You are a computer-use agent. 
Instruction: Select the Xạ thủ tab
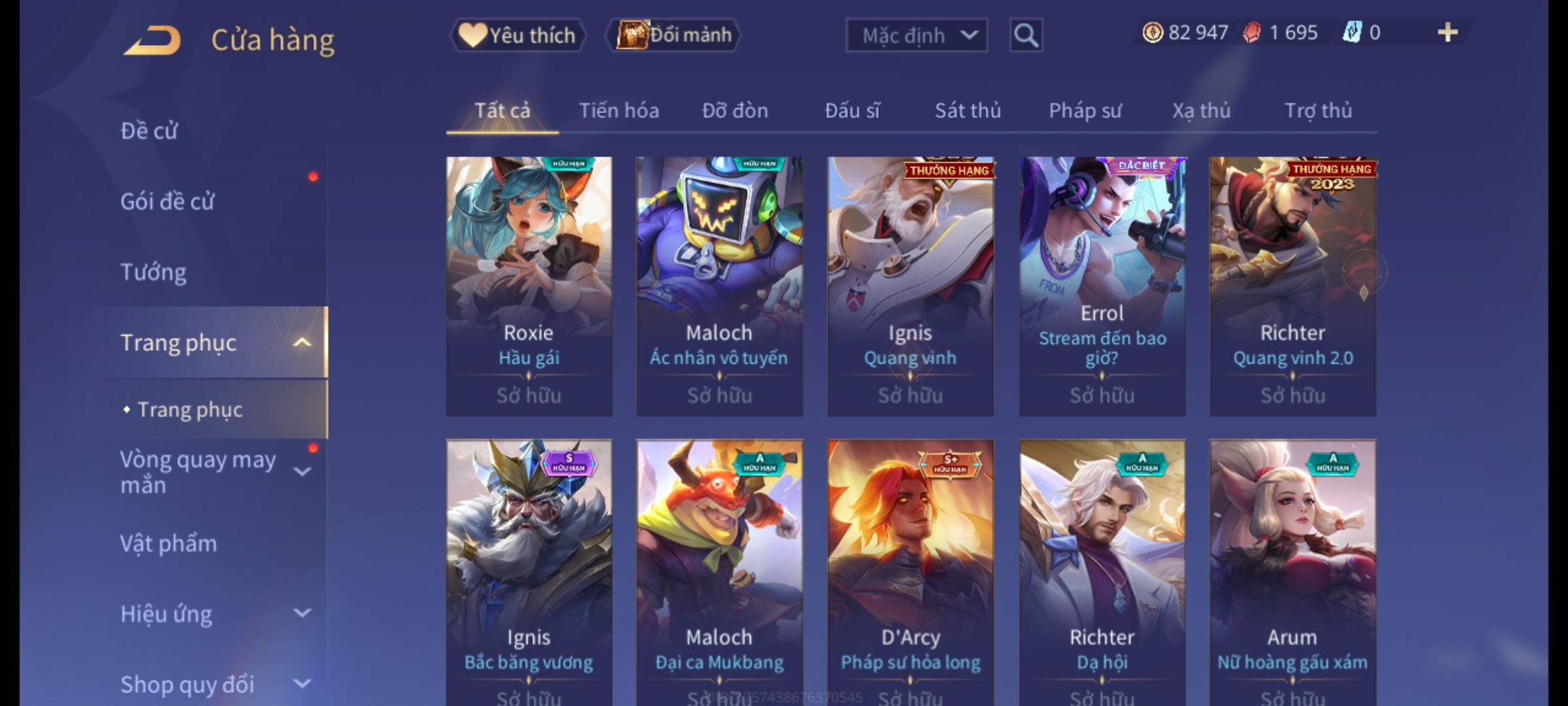pos(1201,111)
